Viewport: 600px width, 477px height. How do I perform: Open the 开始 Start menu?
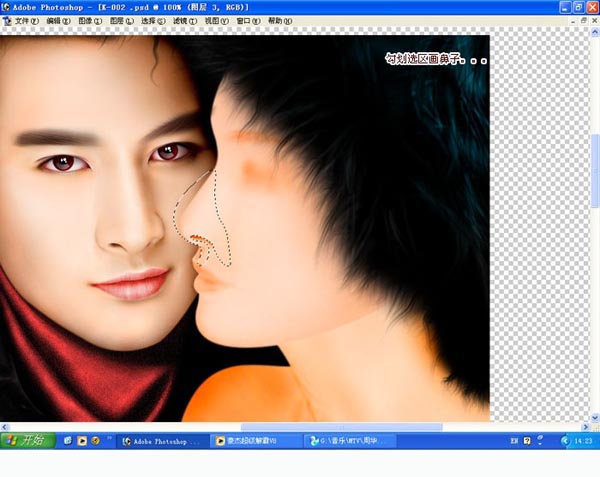pyautogui.click(x=28, y=441)
